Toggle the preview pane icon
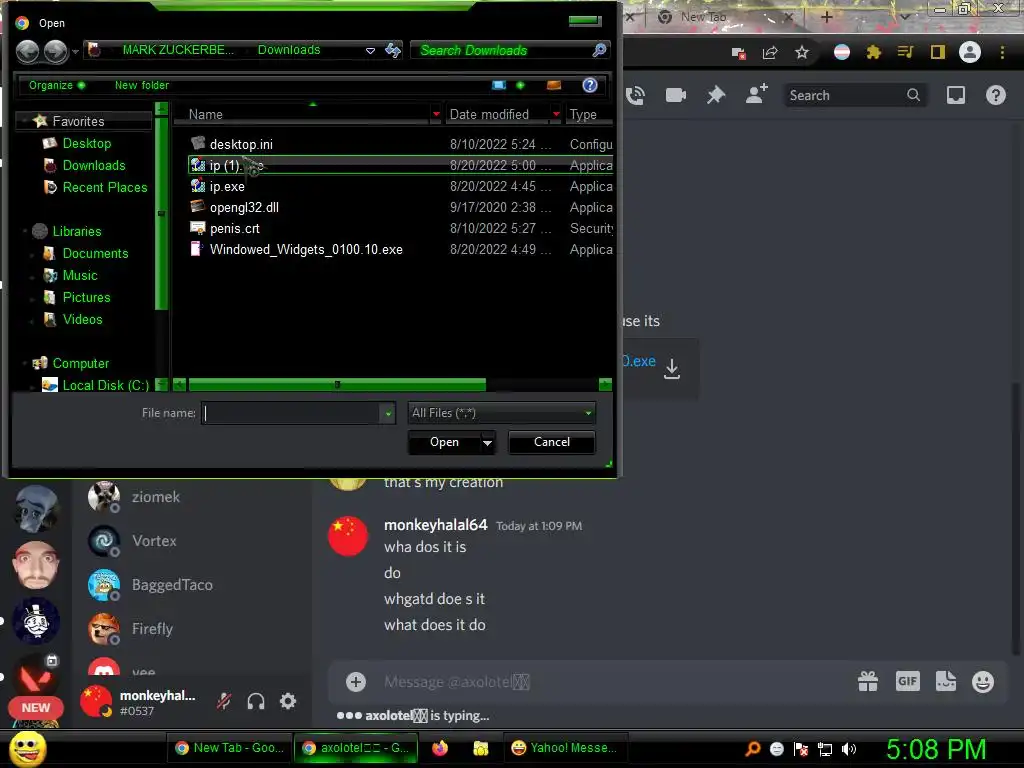 pos(554,85)
